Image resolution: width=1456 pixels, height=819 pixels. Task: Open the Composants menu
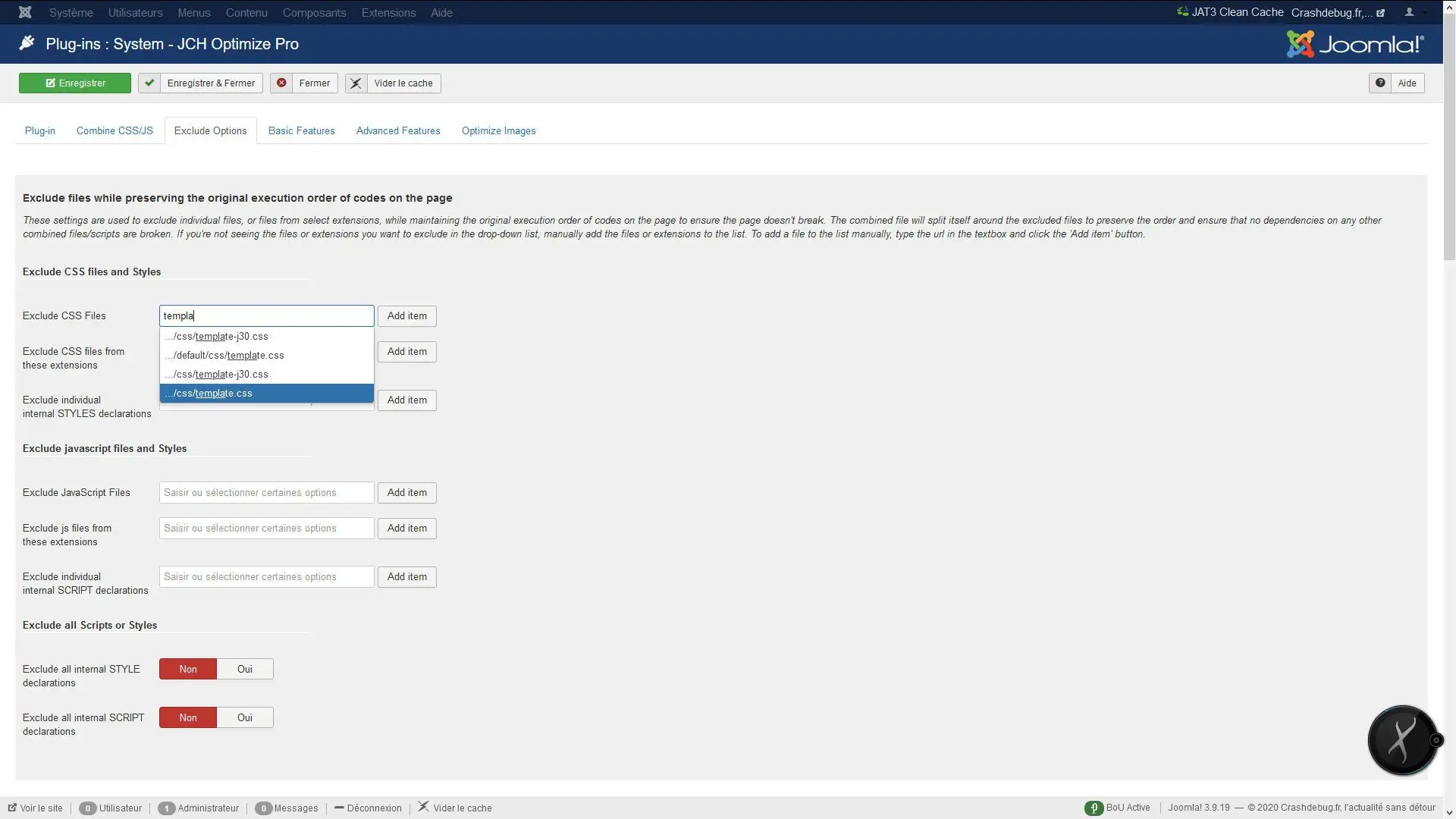tap(314, 13)
